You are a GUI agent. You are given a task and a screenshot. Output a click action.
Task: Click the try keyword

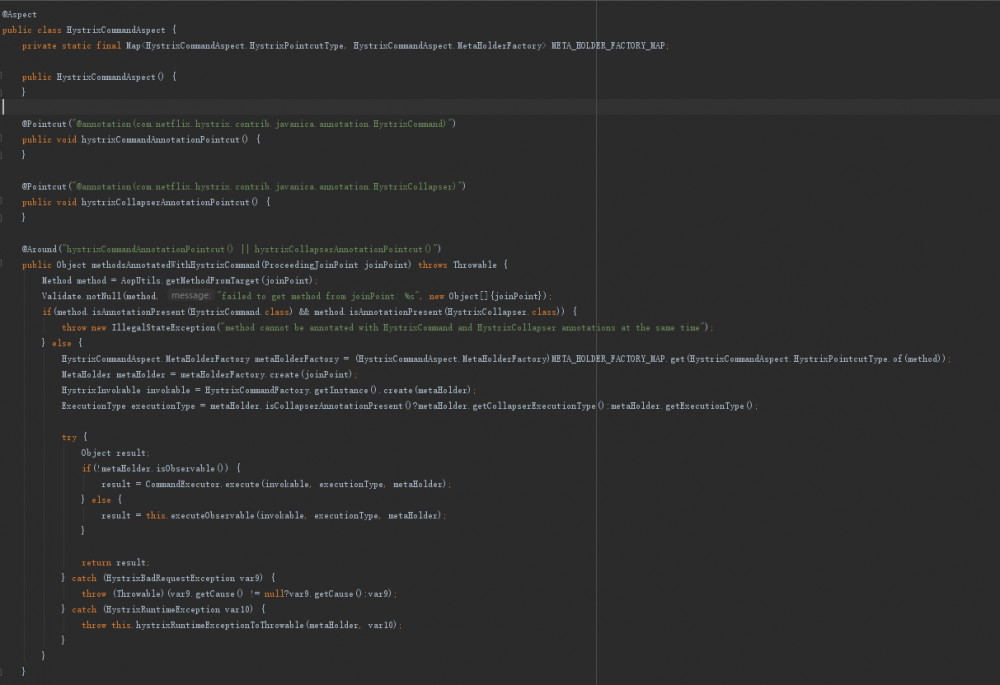[x=69, y=438]
